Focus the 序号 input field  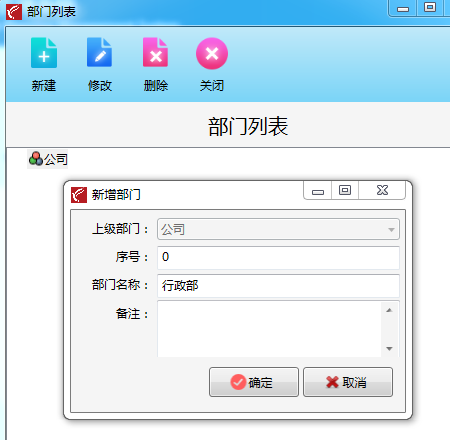click(278, 257)
